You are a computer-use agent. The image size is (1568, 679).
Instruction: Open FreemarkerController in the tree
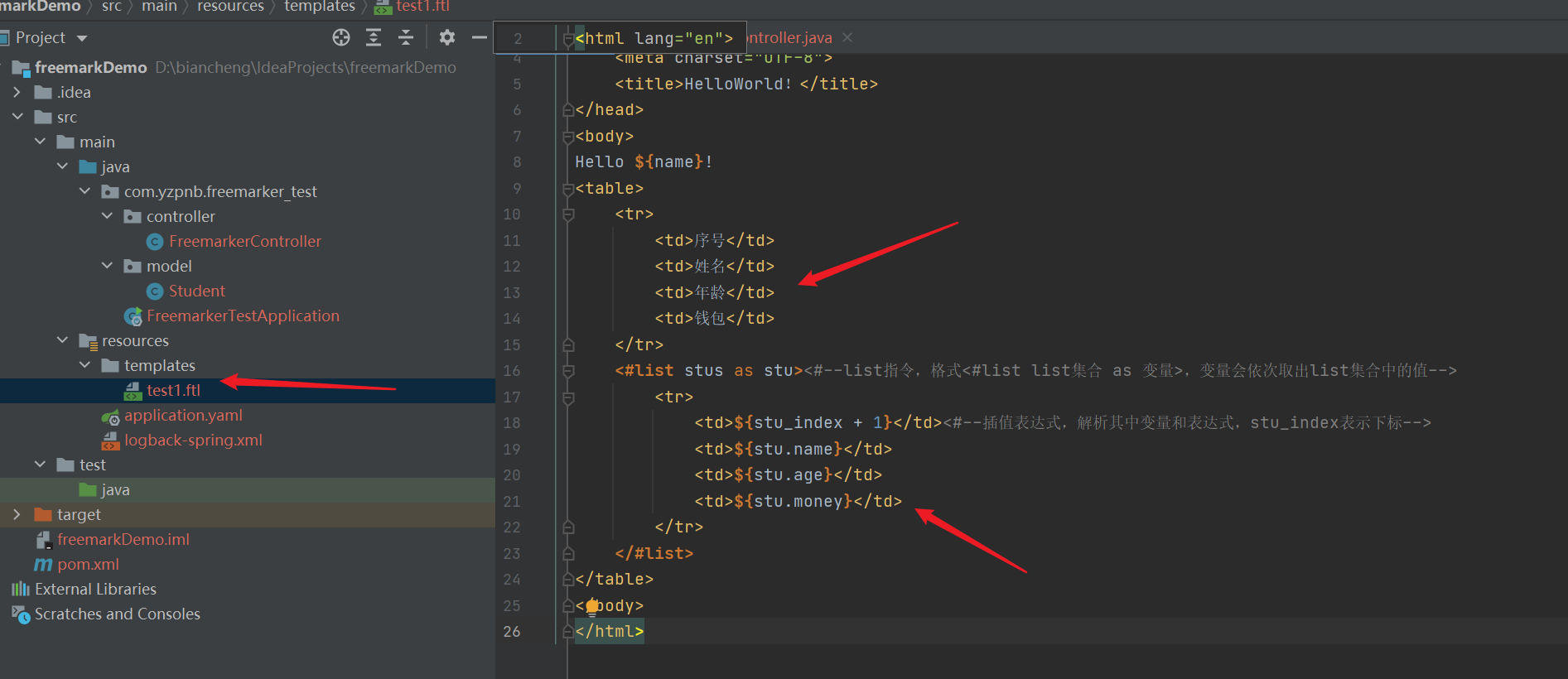(245, 241)
